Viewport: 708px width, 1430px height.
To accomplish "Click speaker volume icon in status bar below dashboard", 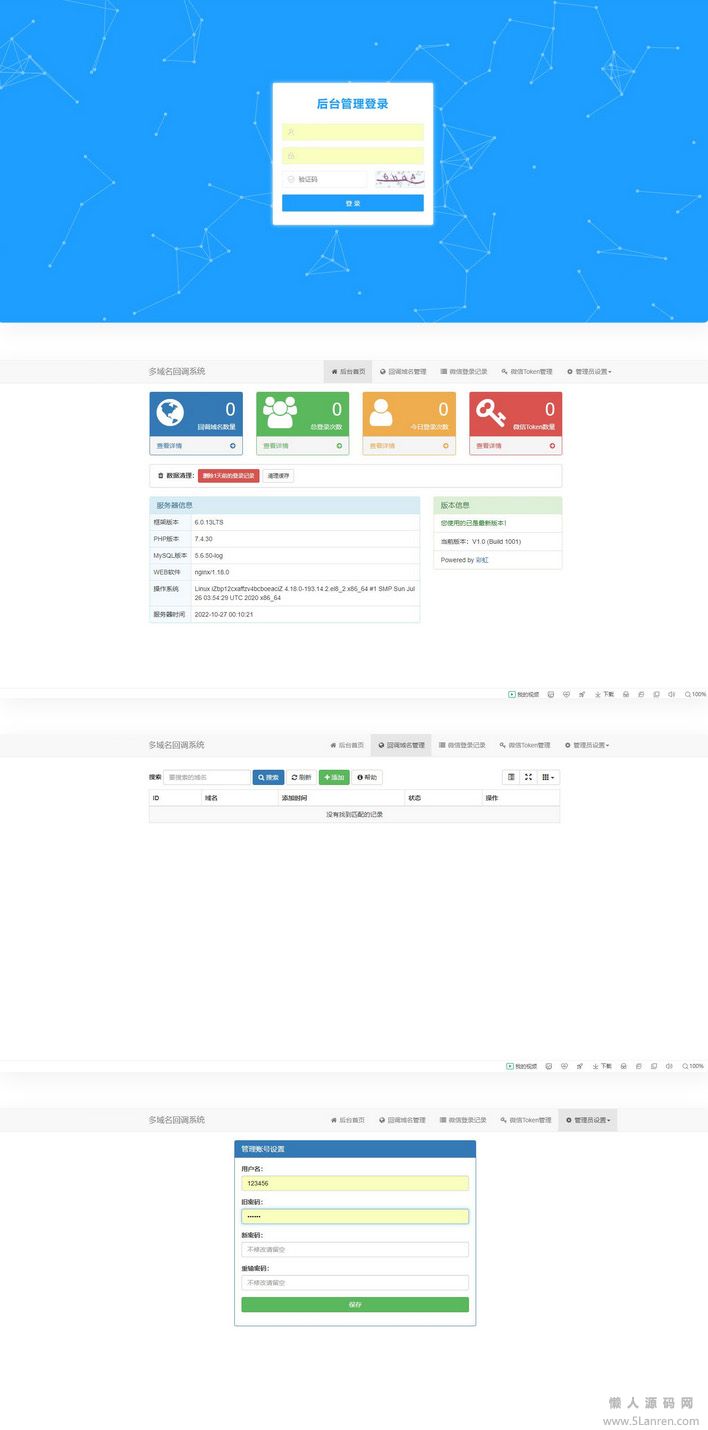I will click(671, 694).
